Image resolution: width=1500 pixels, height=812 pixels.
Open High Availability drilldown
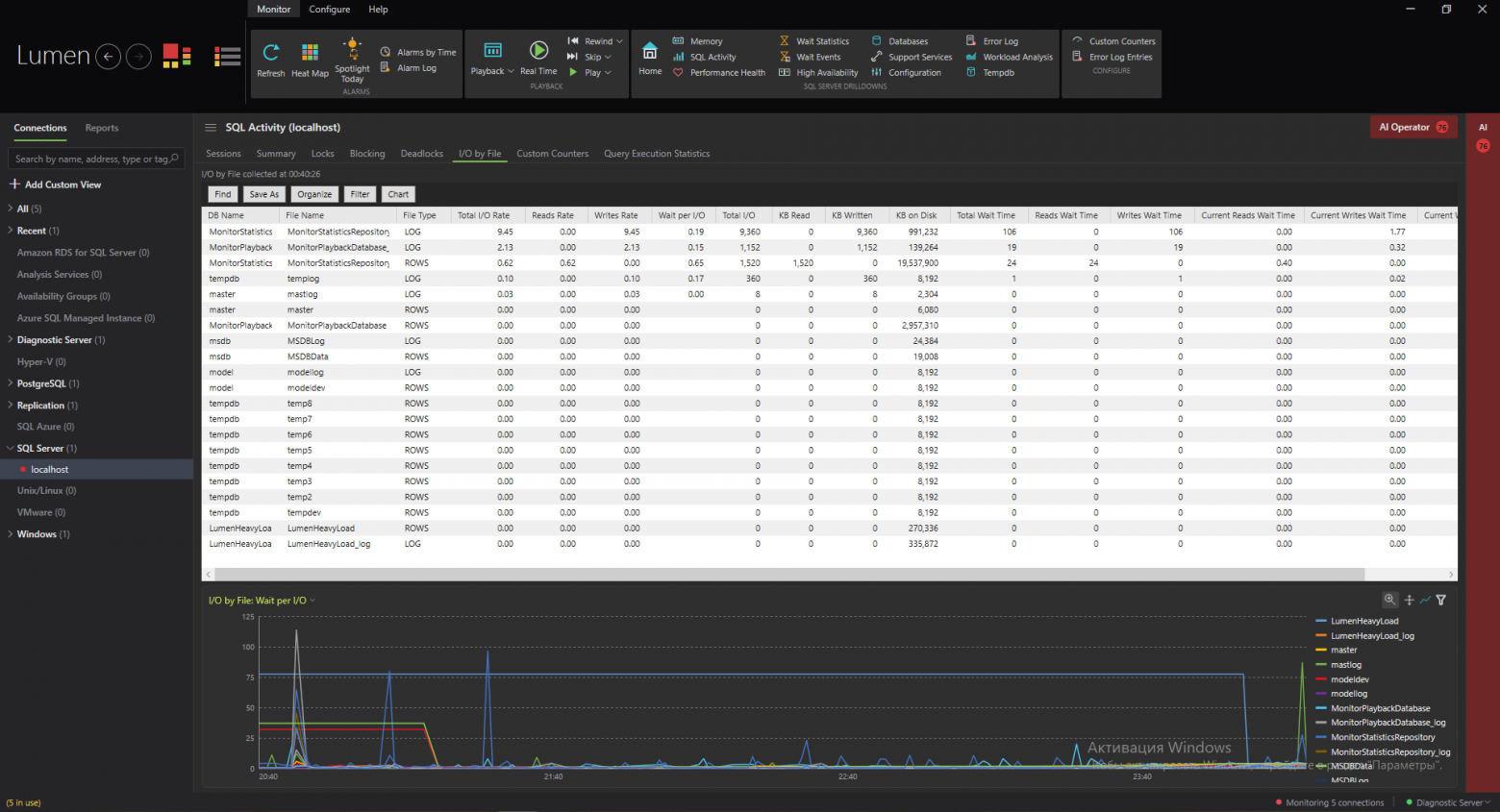click(x=818, y=72)
